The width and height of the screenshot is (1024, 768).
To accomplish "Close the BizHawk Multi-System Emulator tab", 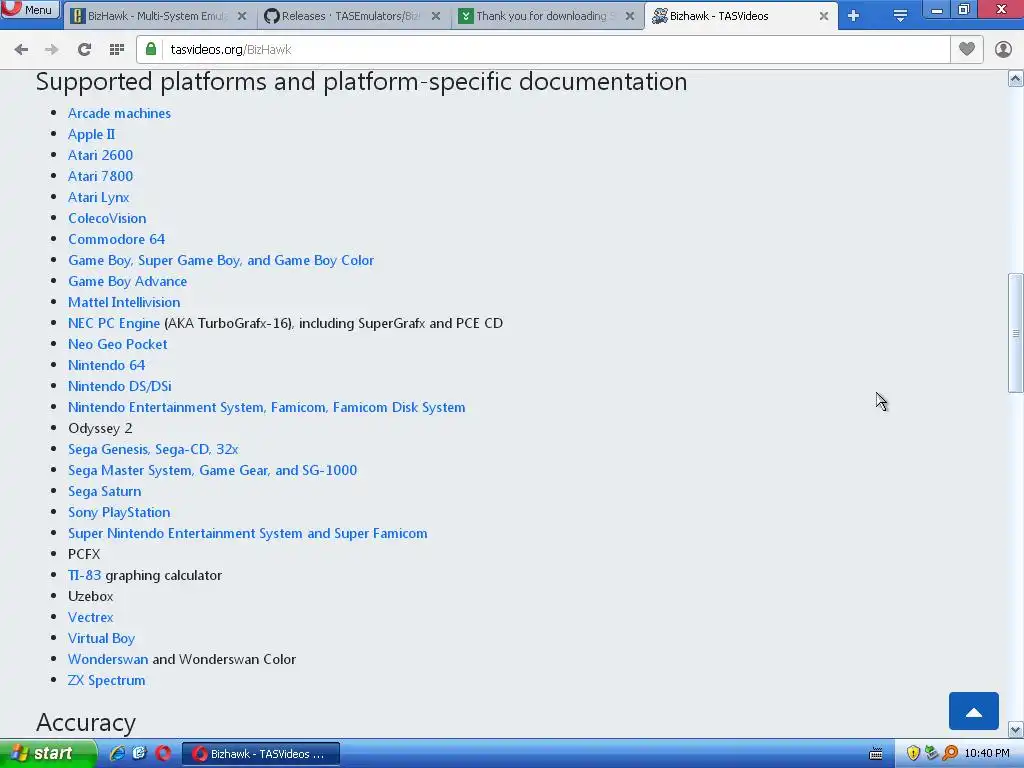I will [x=242, y=16].
